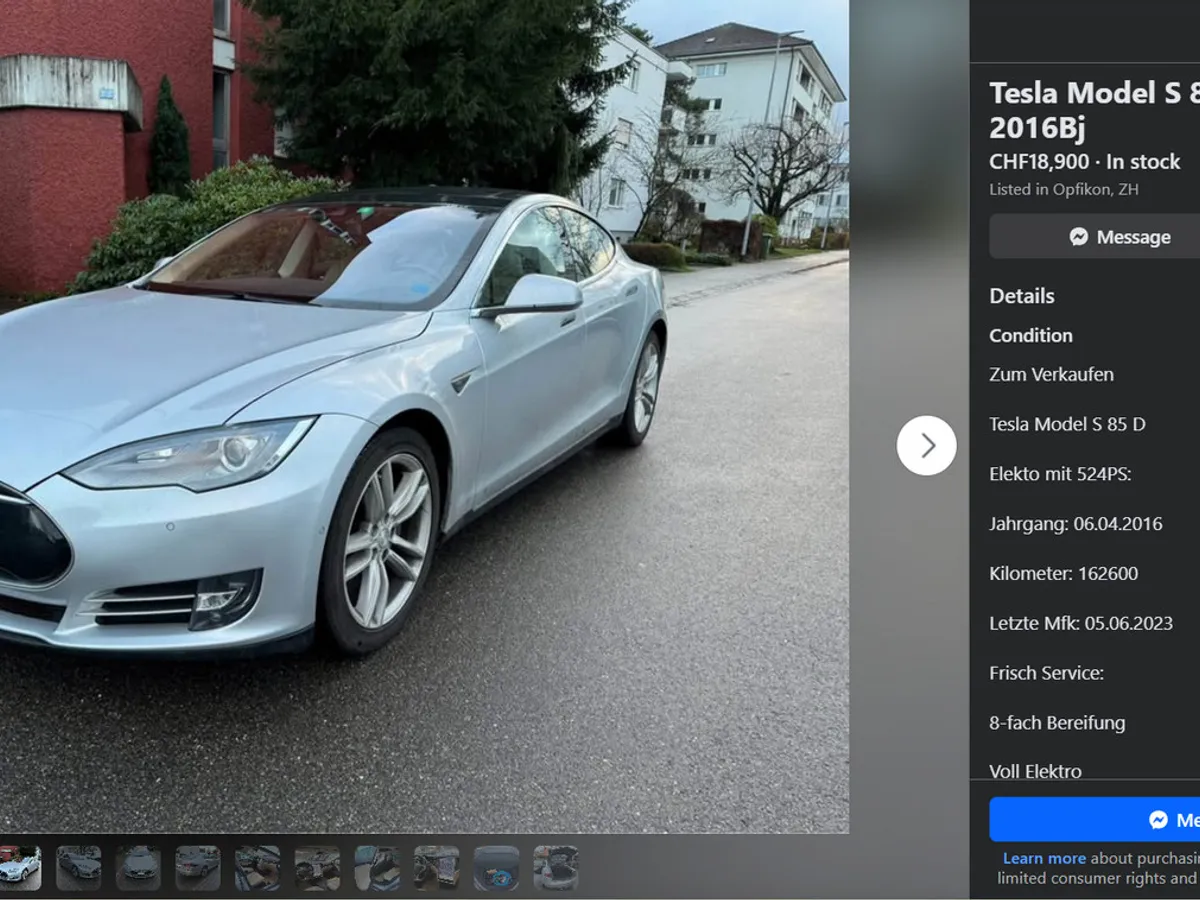
Task: Open the seventh thumbnail showing the seats
Action: 376,866
